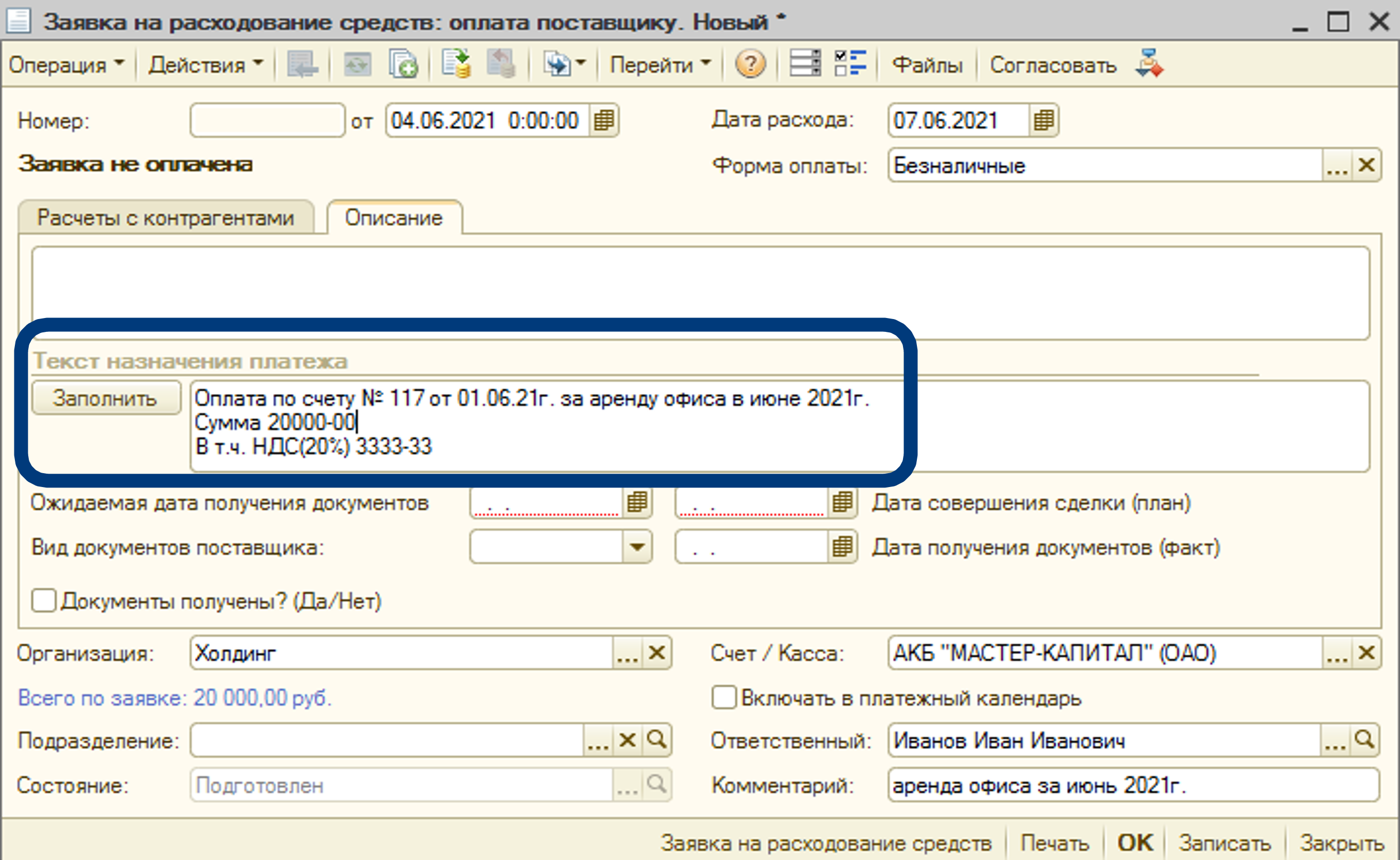The image size is (1400, 860).
Task: Open calendar for Дата получения документов (факт)
Action: tap(842, 547)
